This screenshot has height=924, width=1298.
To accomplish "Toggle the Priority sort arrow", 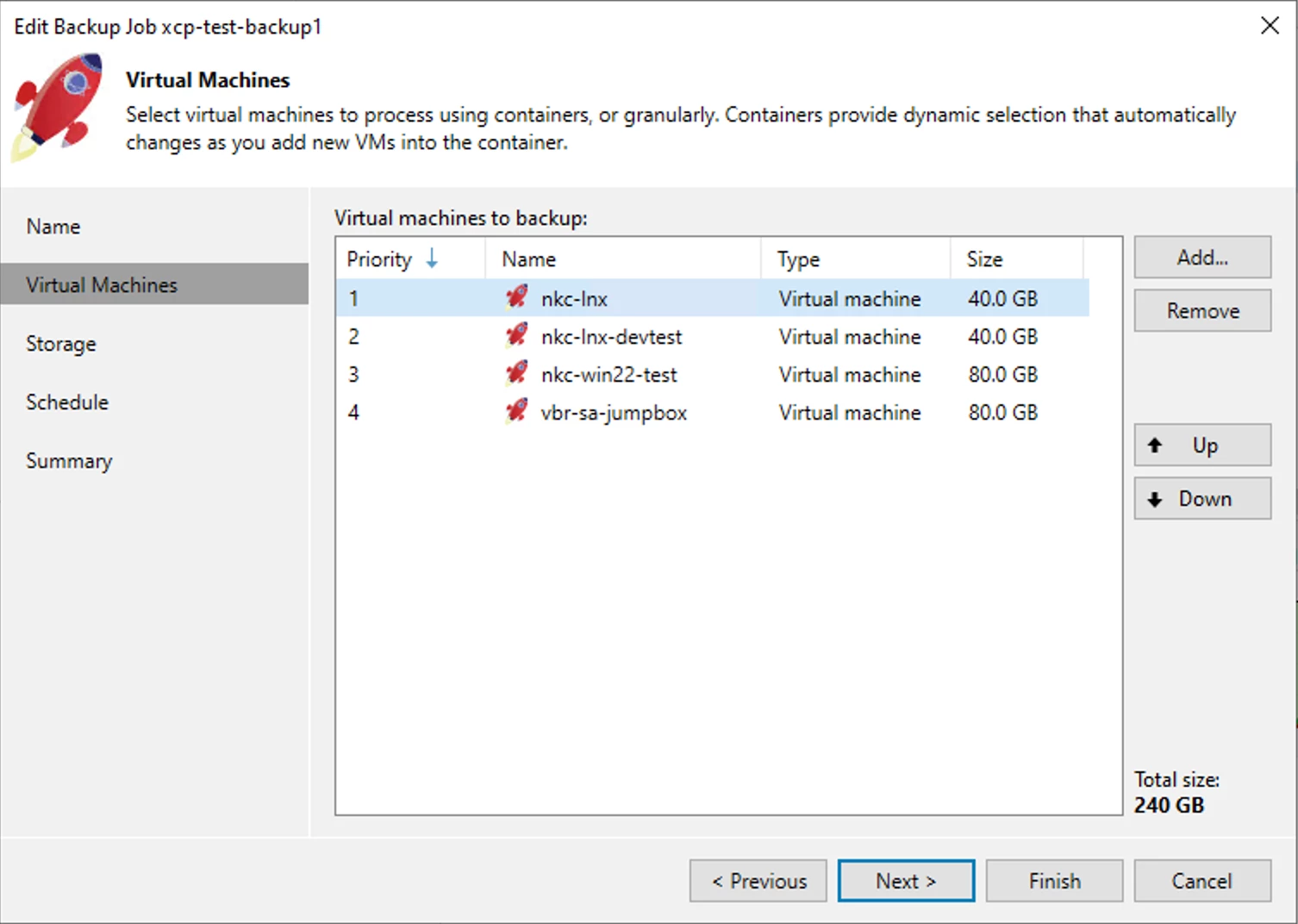I will [432, 259].
